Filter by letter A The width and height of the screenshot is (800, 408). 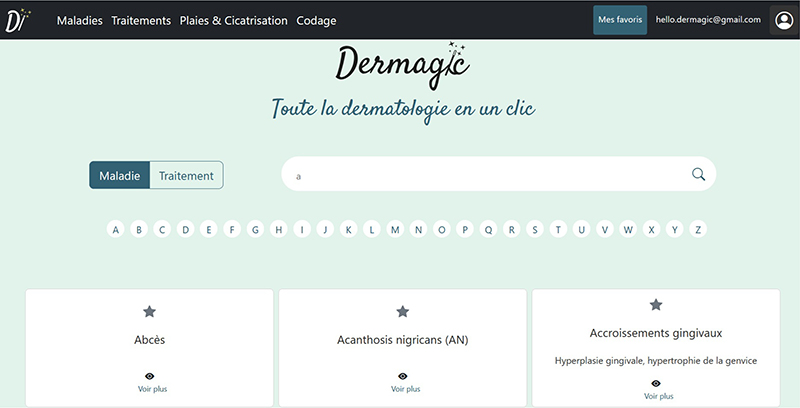(x=115, y=230)
